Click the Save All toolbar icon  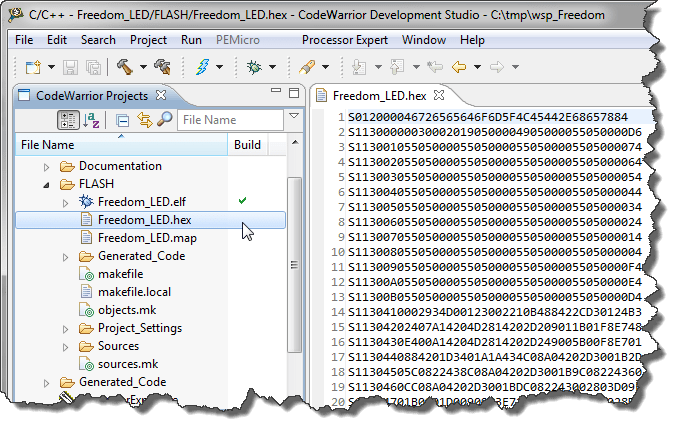coord(93,67)
